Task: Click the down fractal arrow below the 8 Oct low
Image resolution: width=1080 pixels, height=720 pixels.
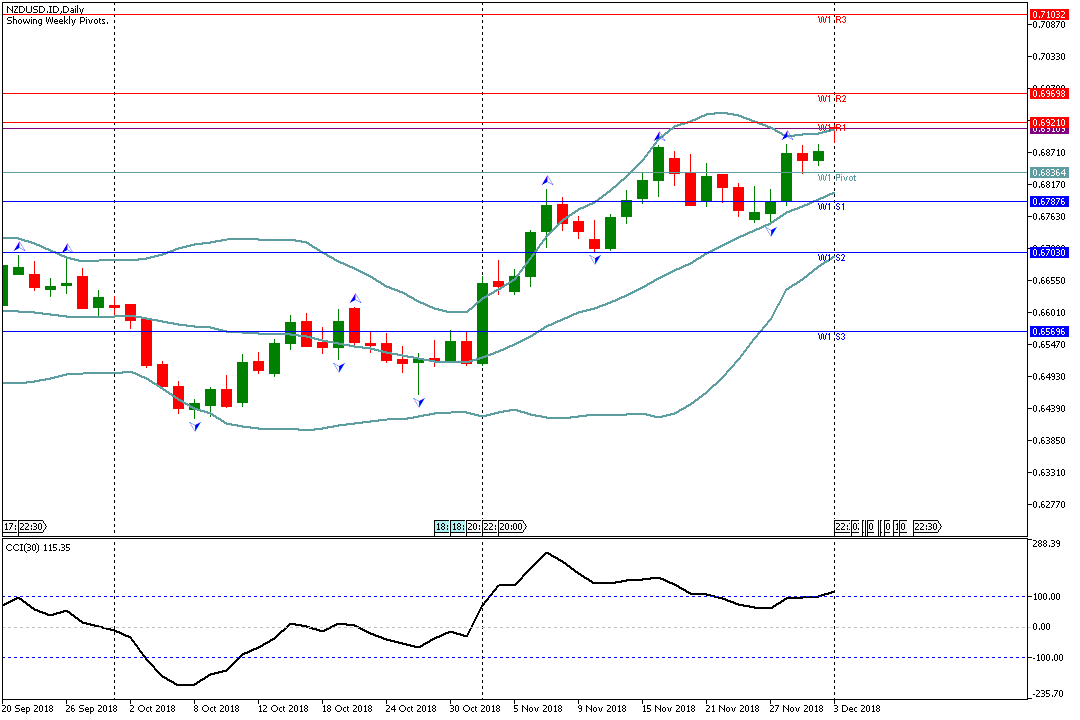Action: [x=195, y=426]
